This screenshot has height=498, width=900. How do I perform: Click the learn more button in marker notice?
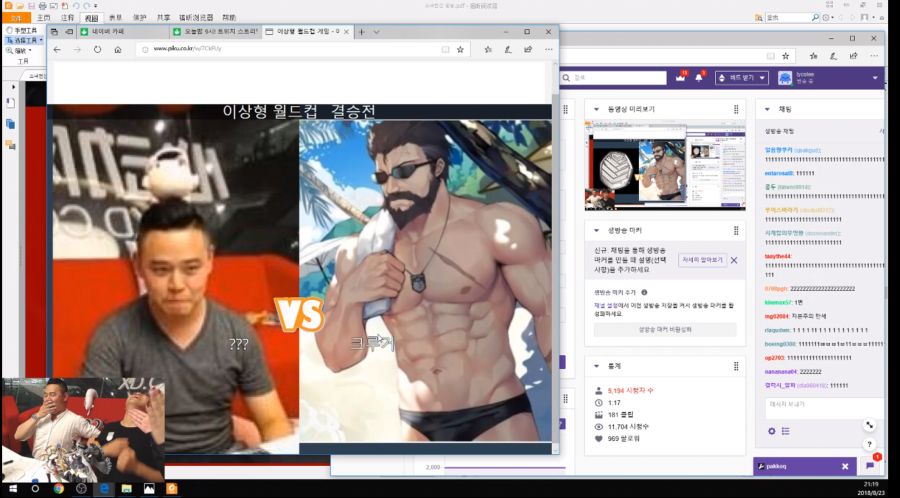(x=703, y=260)
